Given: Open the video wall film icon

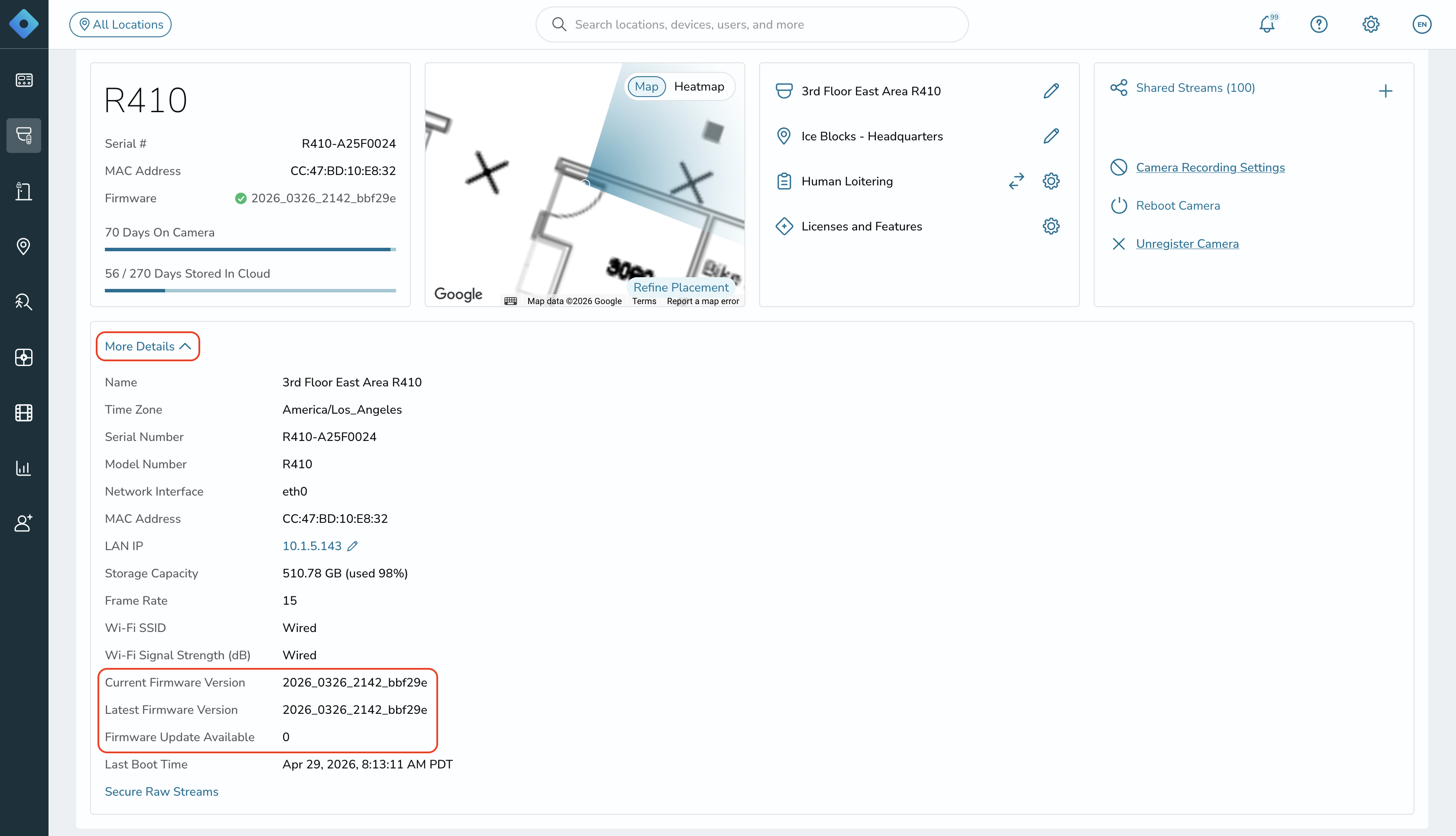Looking at the screenshot, I should point(23,413).
